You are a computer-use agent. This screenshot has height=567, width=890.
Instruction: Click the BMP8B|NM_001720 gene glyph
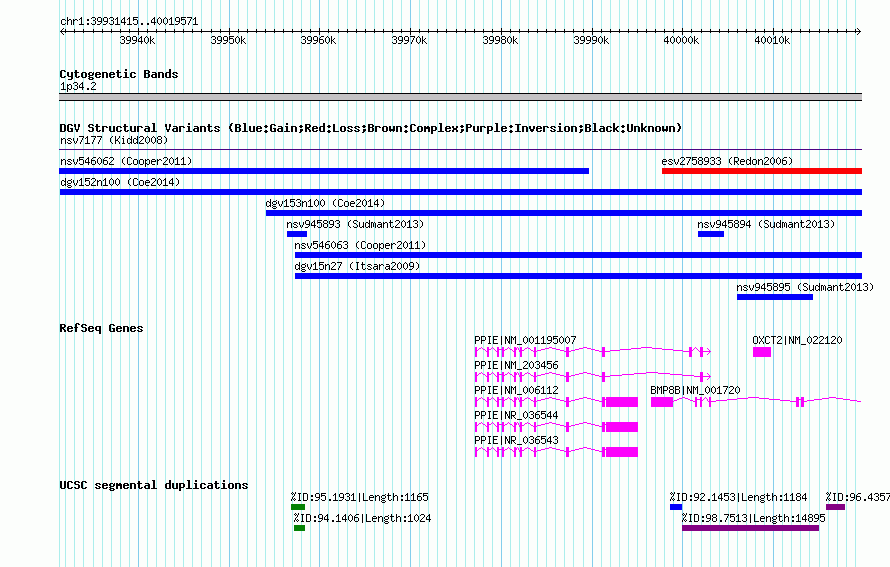(x=756, y=402)
